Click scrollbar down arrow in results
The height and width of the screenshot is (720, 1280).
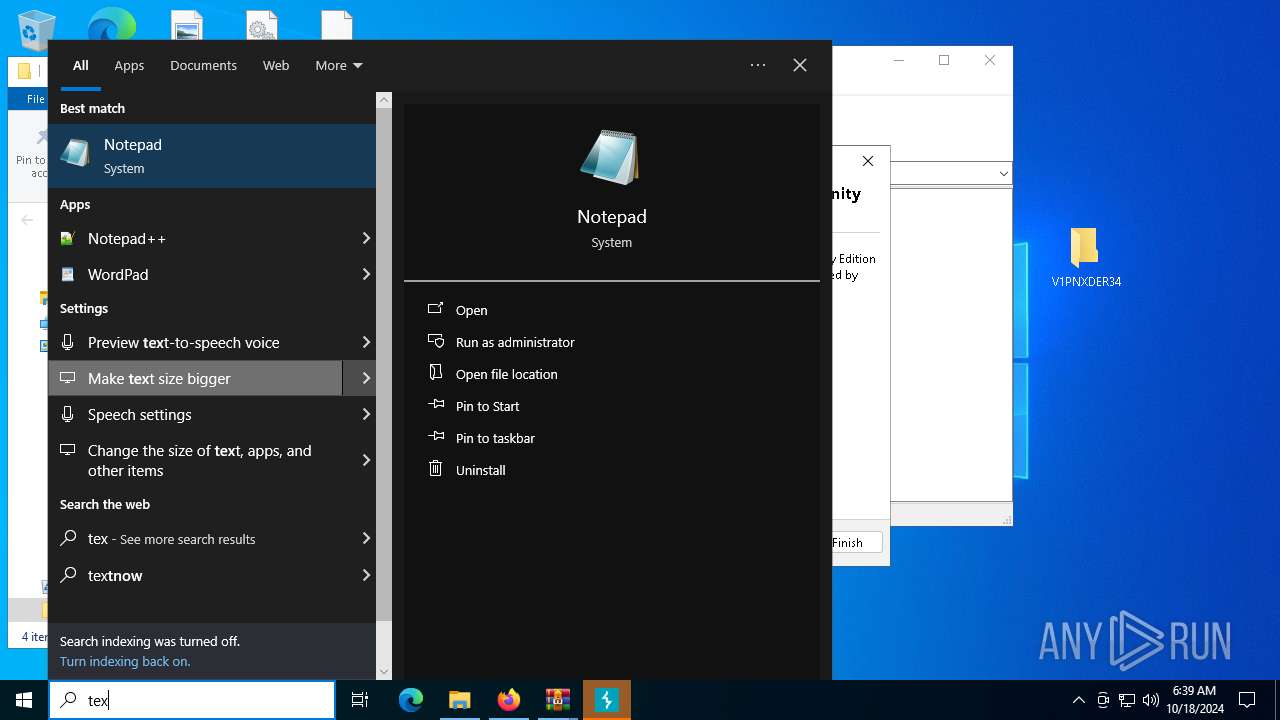coord(384,672)
